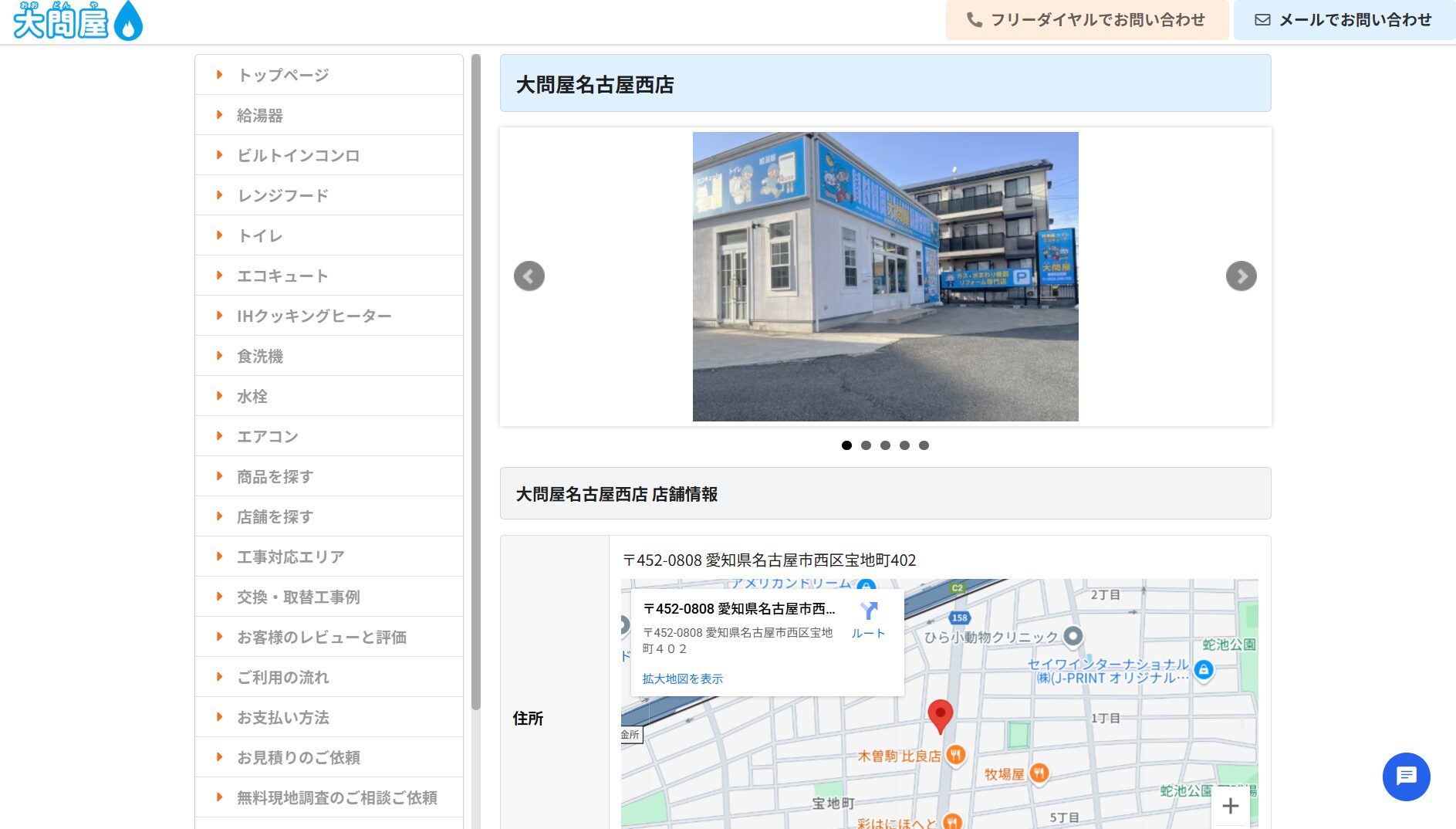Screen dimensions: 1456x829
Task: Click the phone icon in フリーダイヤル button
Action: coord(975,20)
